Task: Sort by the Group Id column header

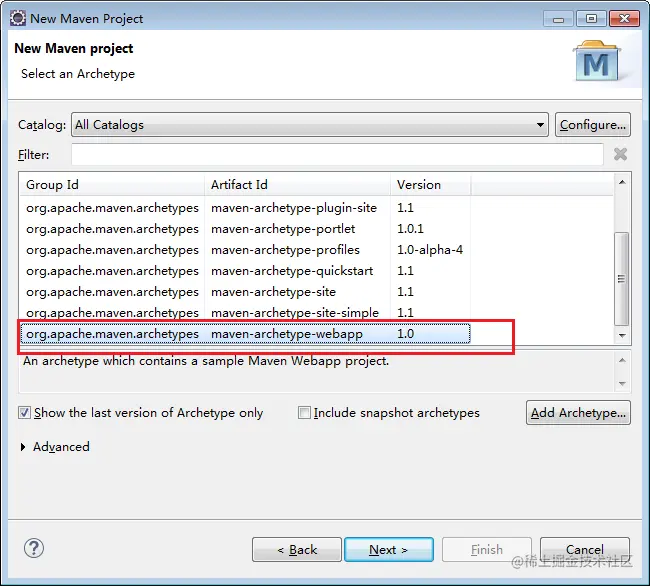Action: coord(112,184)
